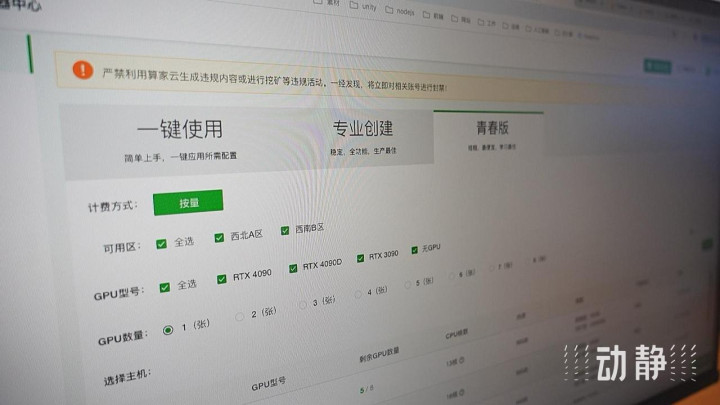720x405 pixels.
Task: Open the unity bookmark folder
Action: [363, 6]
